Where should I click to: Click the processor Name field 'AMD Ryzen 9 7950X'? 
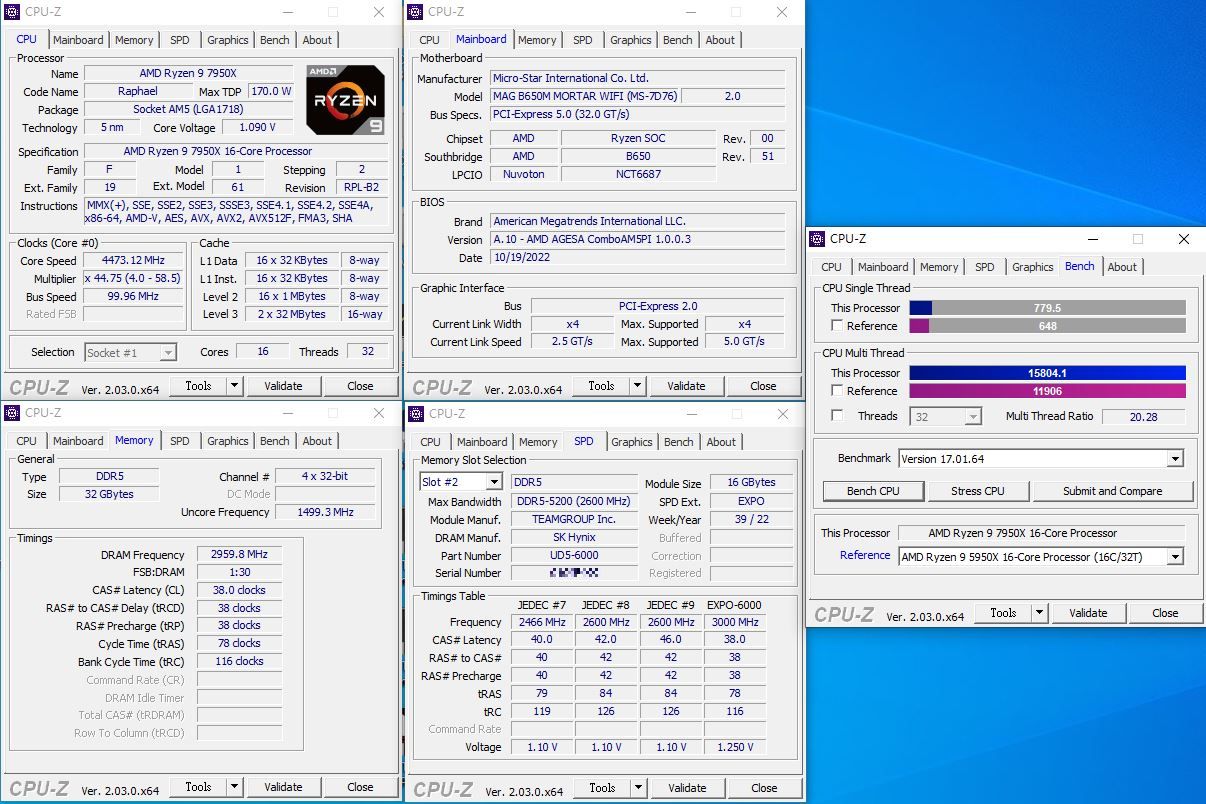click(188, 73)
